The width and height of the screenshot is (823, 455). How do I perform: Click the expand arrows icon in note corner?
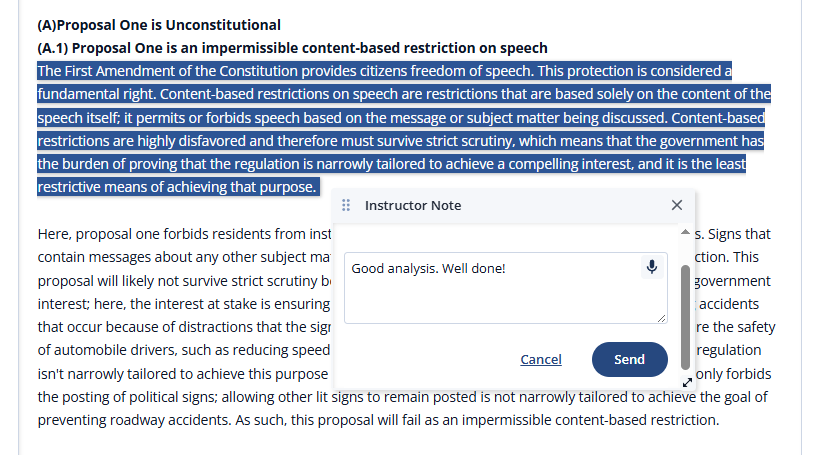tap(687, 383)
